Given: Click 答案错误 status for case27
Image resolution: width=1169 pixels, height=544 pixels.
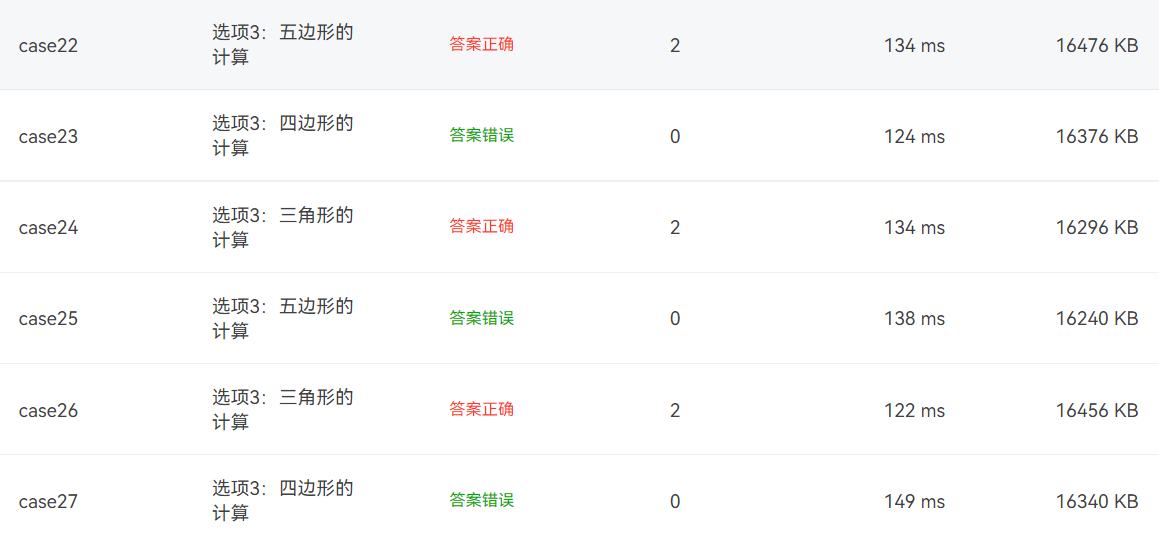Looking at the screenshot, I should click(482, 500).
